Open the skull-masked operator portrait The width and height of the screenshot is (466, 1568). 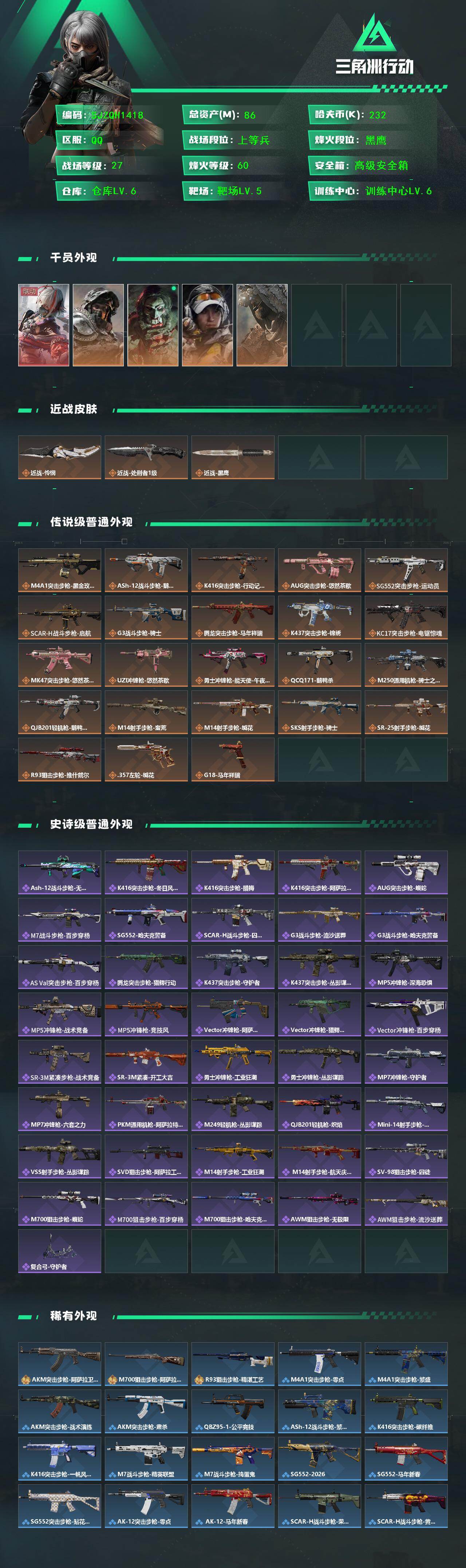click(x=153, y=325)
